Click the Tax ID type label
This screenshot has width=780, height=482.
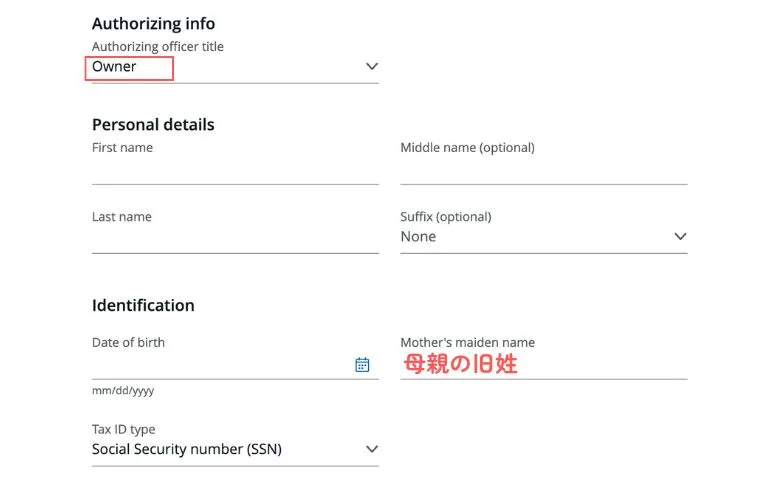coord(124,430)
